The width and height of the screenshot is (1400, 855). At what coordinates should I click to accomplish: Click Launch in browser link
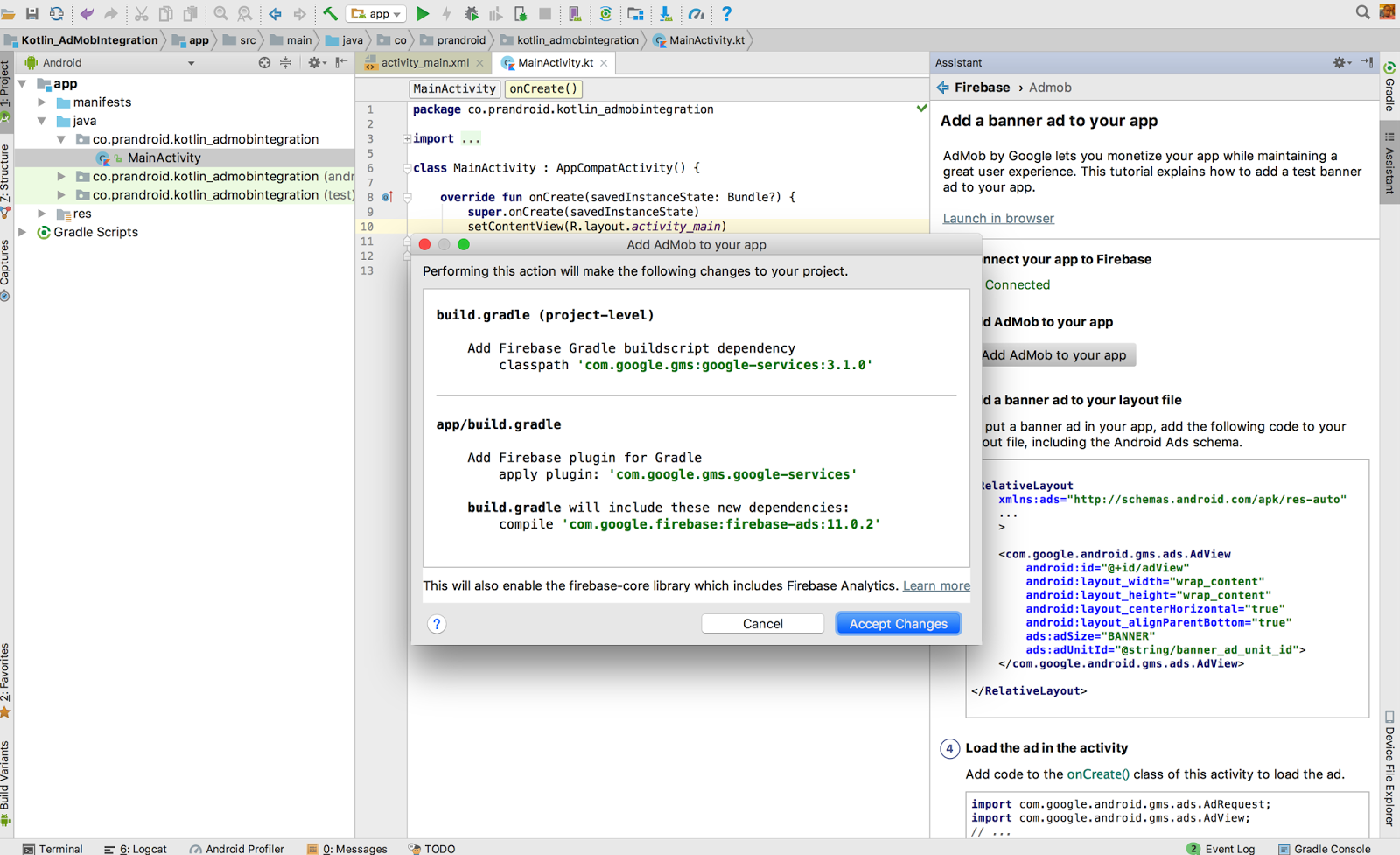(998, 218)
